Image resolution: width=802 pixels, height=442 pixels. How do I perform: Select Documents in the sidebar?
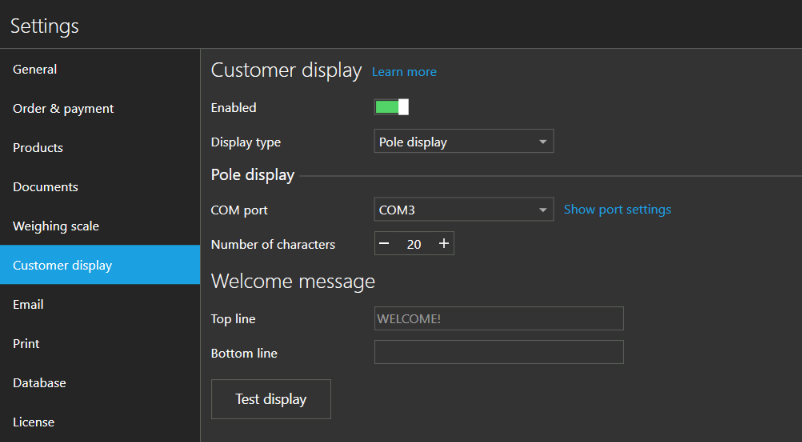pos(100,187)
